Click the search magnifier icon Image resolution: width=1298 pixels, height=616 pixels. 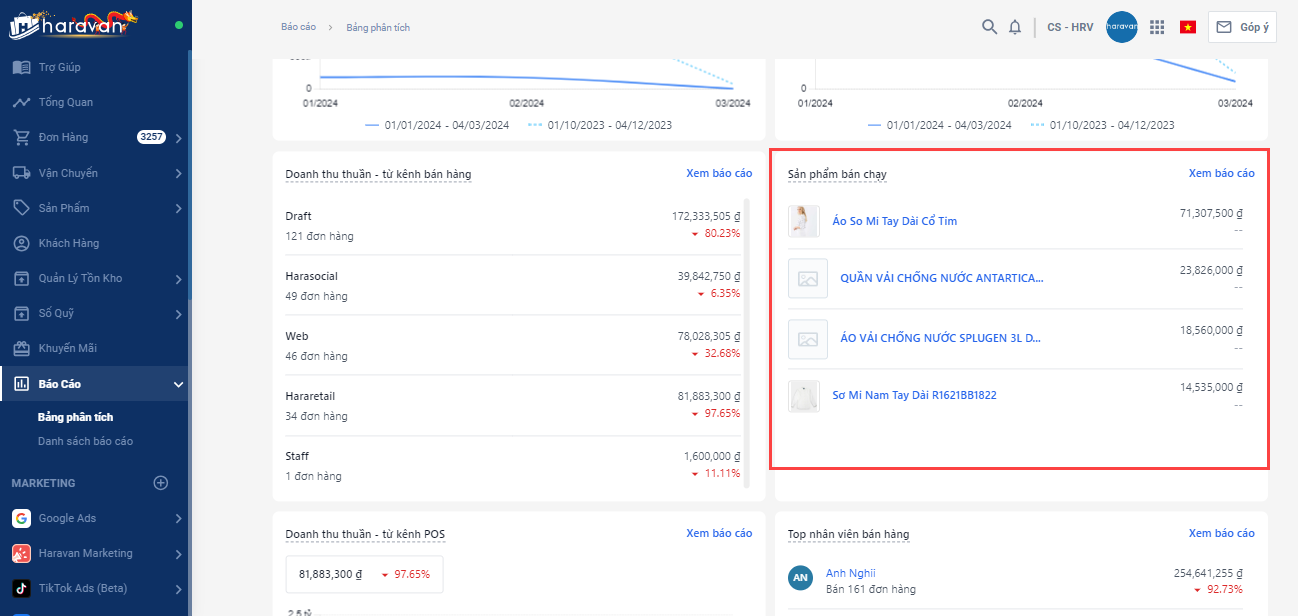[x=989, y=27]
